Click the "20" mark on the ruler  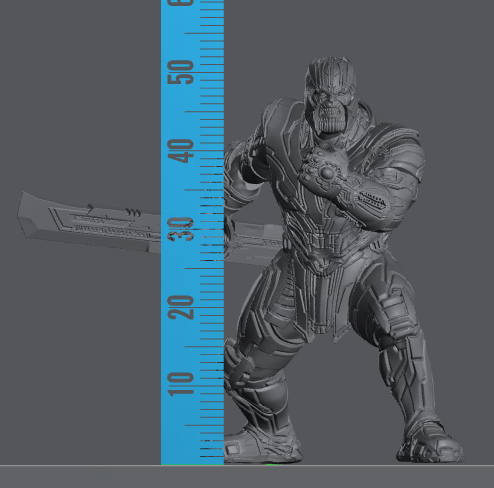point(181,307)
